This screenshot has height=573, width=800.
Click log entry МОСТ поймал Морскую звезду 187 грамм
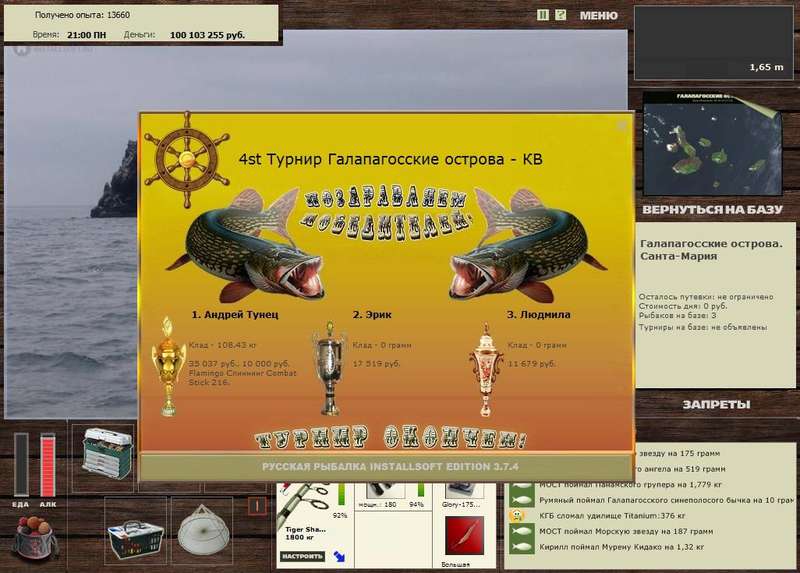626,532
